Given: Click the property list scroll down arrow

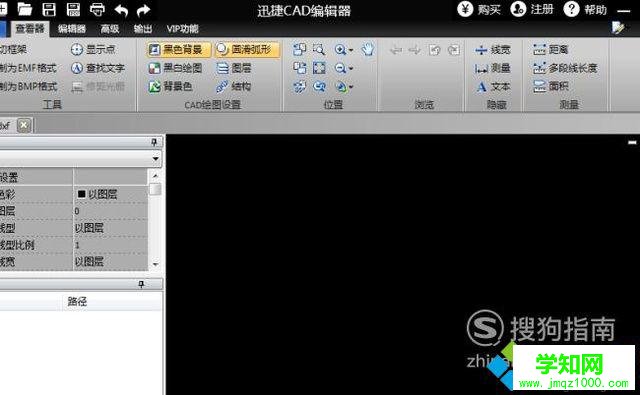Looking at the screenshot, I should [155, 264].
